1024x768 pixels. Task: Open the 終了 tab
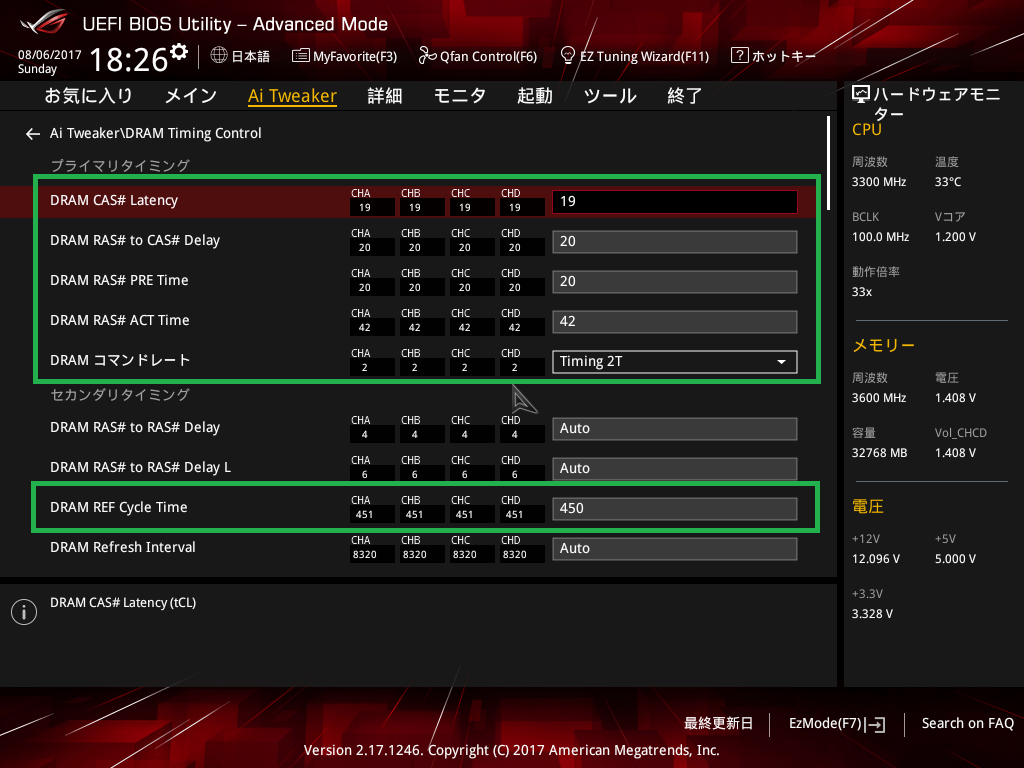[x=684, y=96]
